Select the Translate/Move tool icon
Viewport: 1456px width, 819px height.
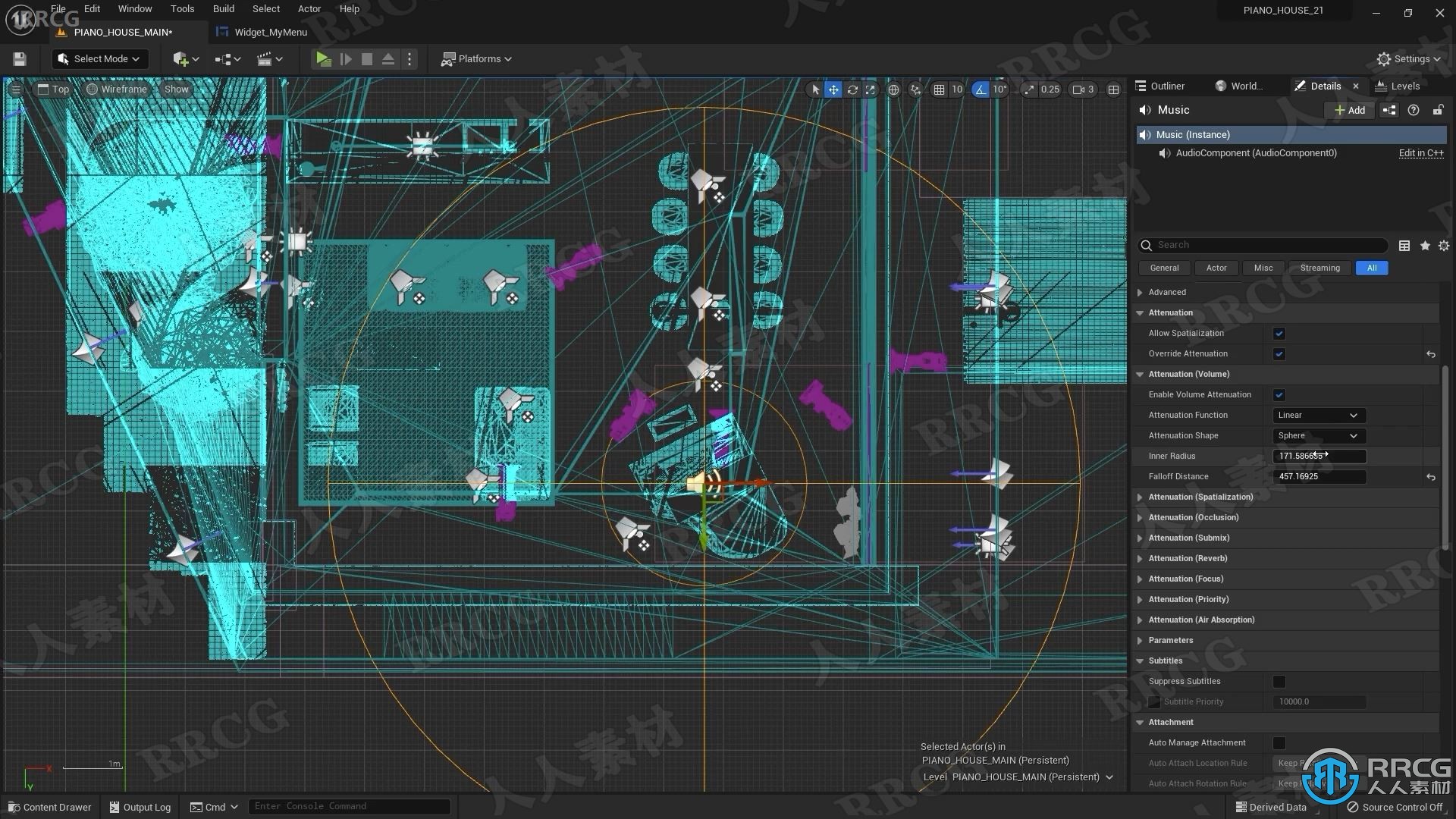pos(833,89)
